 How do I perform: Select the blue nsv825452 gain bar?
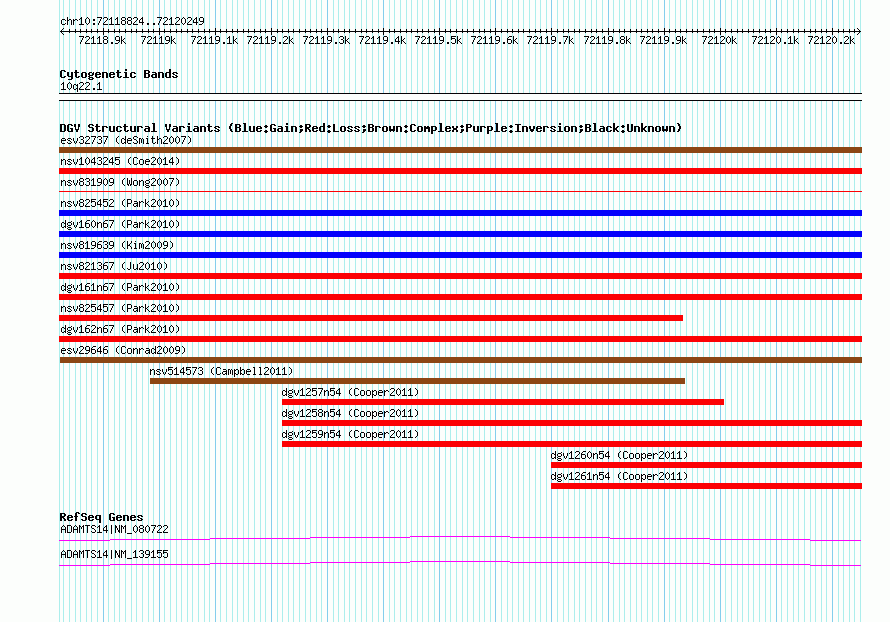click(460, 213)
